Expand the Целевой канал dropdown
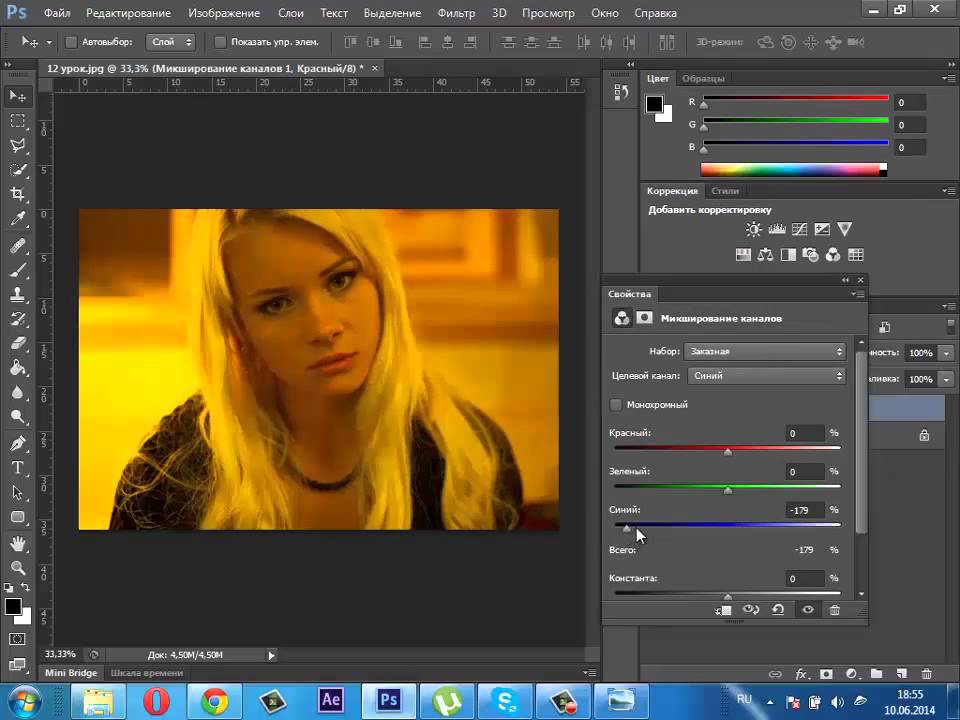The height and width of the screenshot is (720, 960). coord(765,376)
